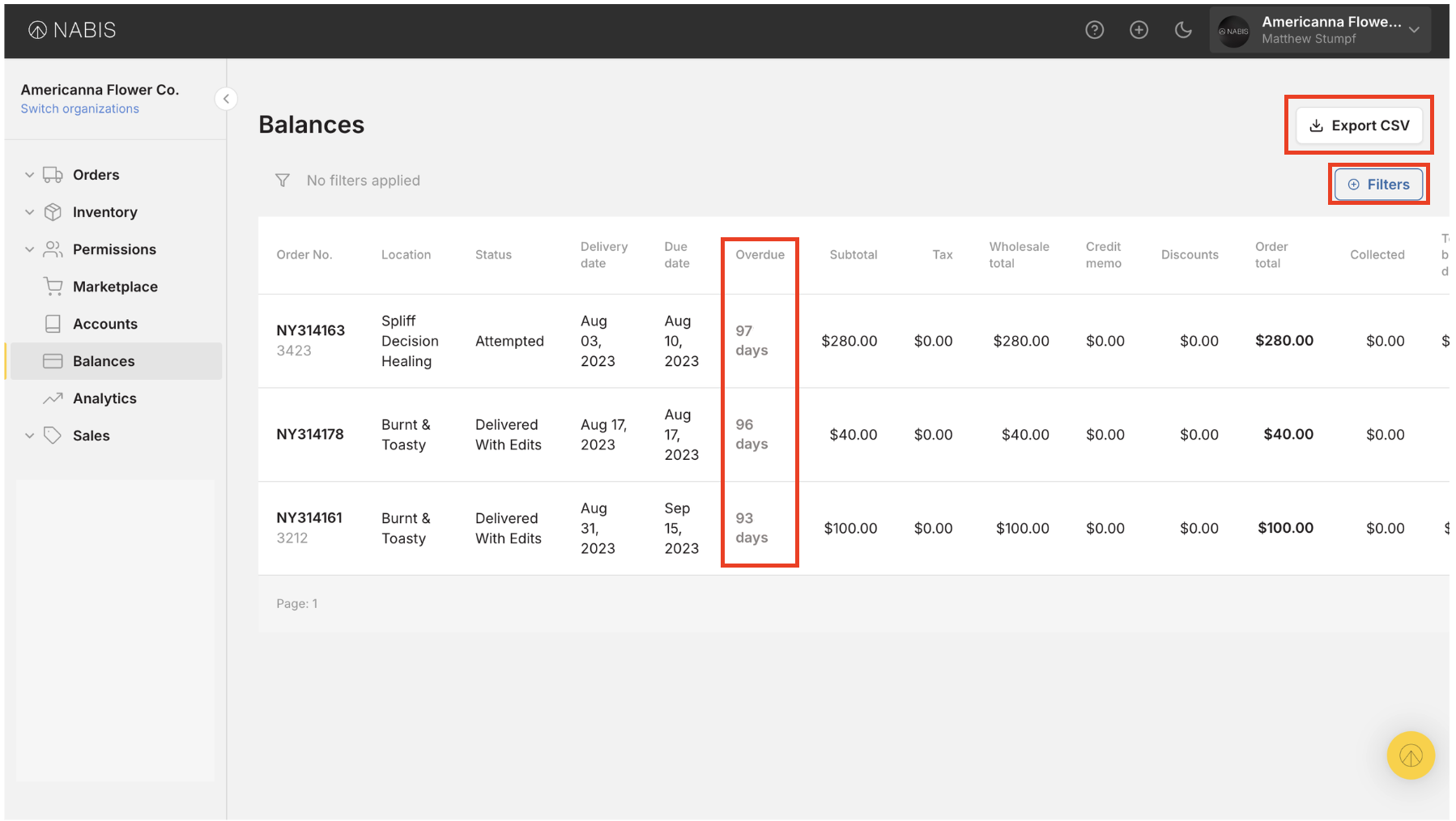The height and width of the screenshot is (821, 1456).
Task: Open the Americanna Flower account dropdown
Action: click(1320, 30)
